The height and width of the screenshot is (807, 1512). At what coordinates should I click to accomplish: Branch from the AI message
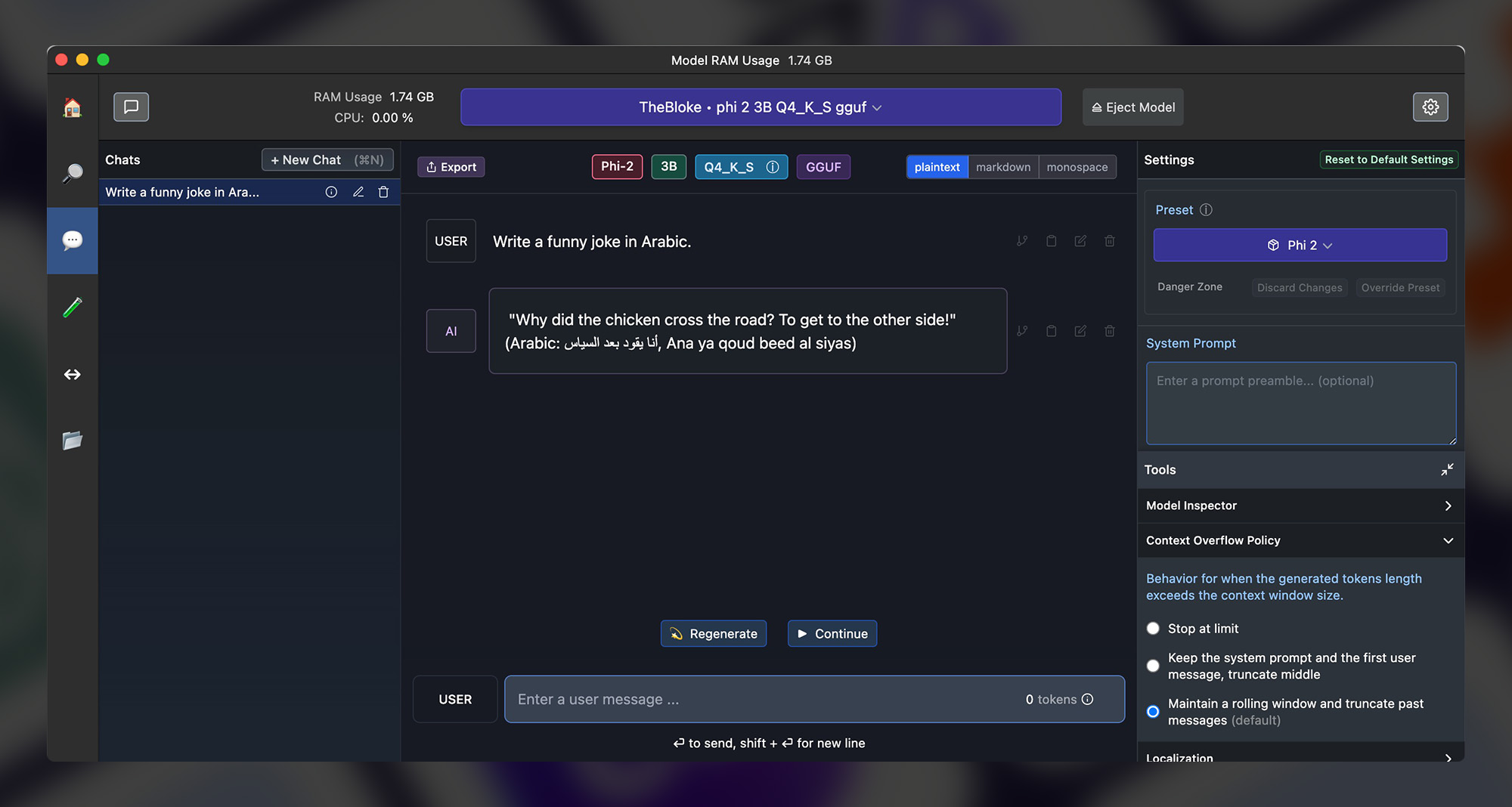pos(1022,331)
